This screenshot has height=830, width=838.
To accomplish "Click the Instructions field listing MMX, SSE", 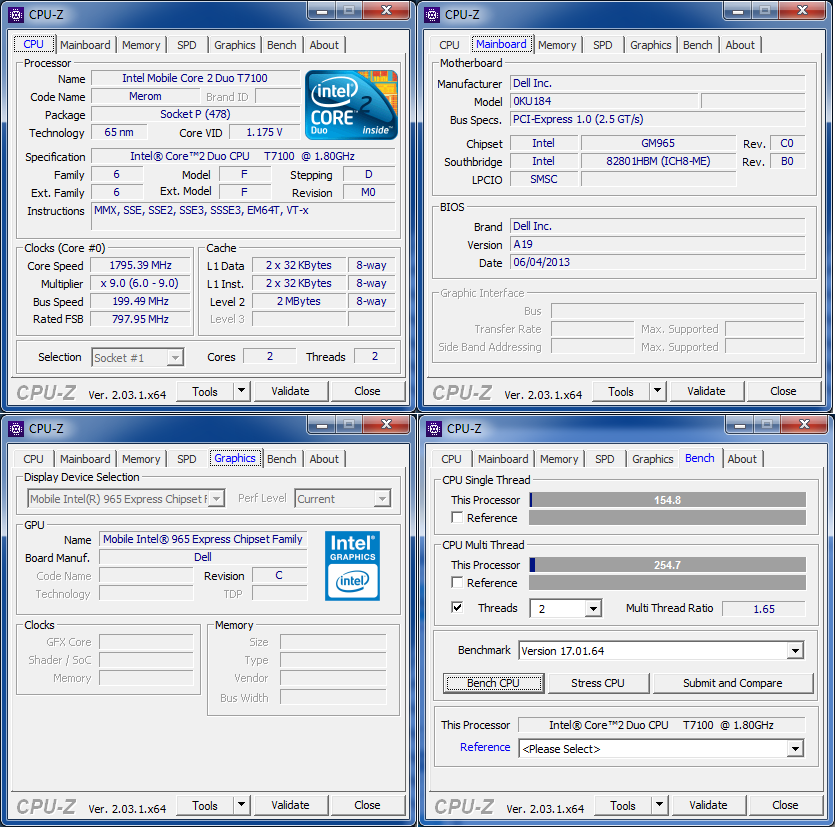I will (244, 216).
